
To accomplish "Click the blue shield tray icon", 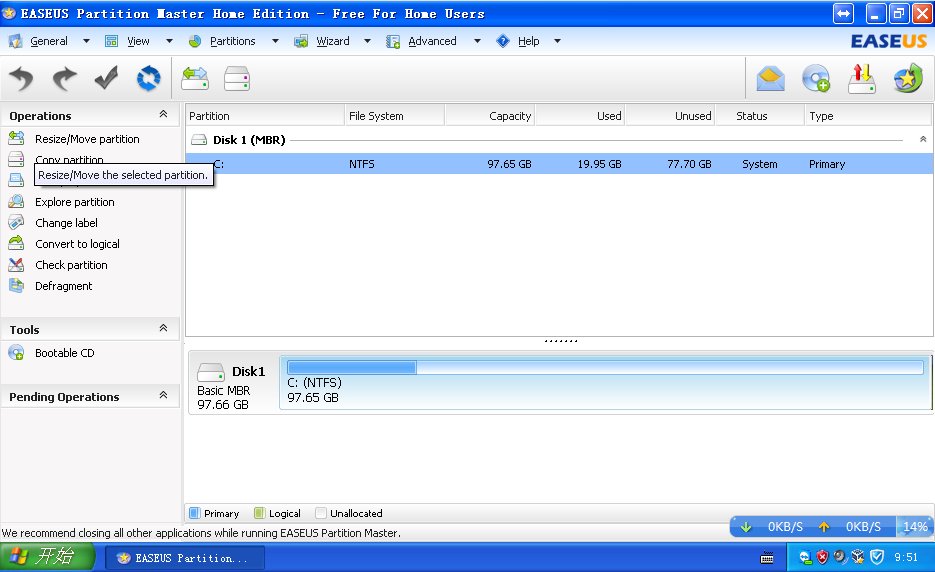I will click(x=877, y=557).
